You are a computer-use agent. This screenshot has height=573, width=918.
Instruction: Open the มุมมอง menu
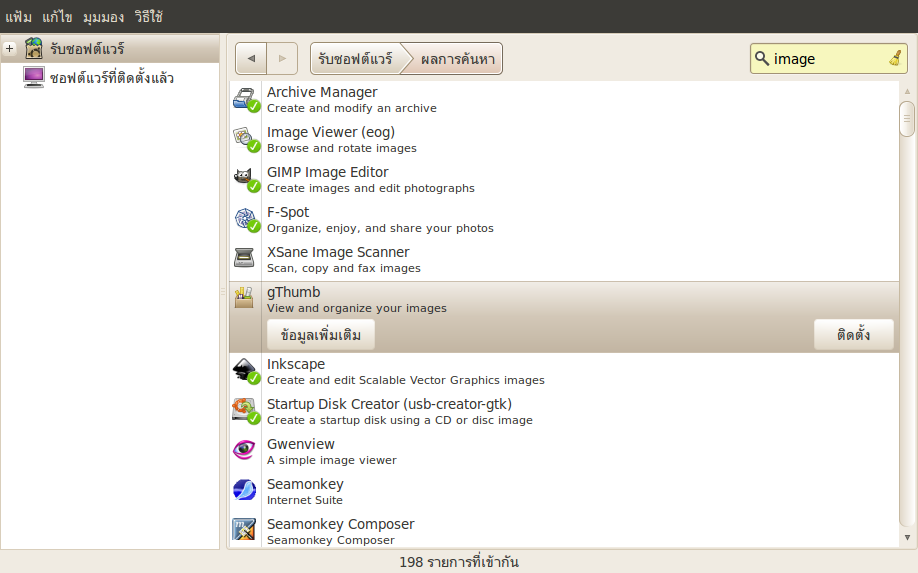[x=104, y=17]
